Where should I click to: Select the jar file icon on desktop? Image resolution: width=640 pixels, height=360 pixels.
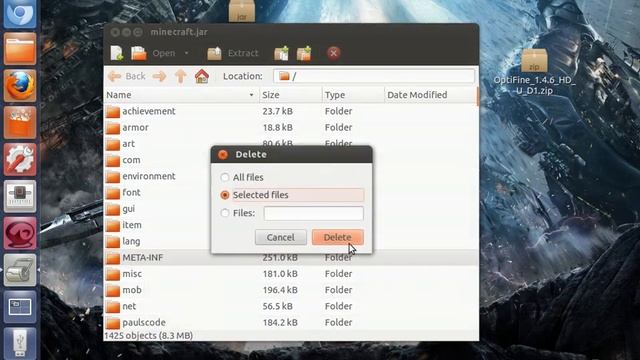click(x=242, y=11)
